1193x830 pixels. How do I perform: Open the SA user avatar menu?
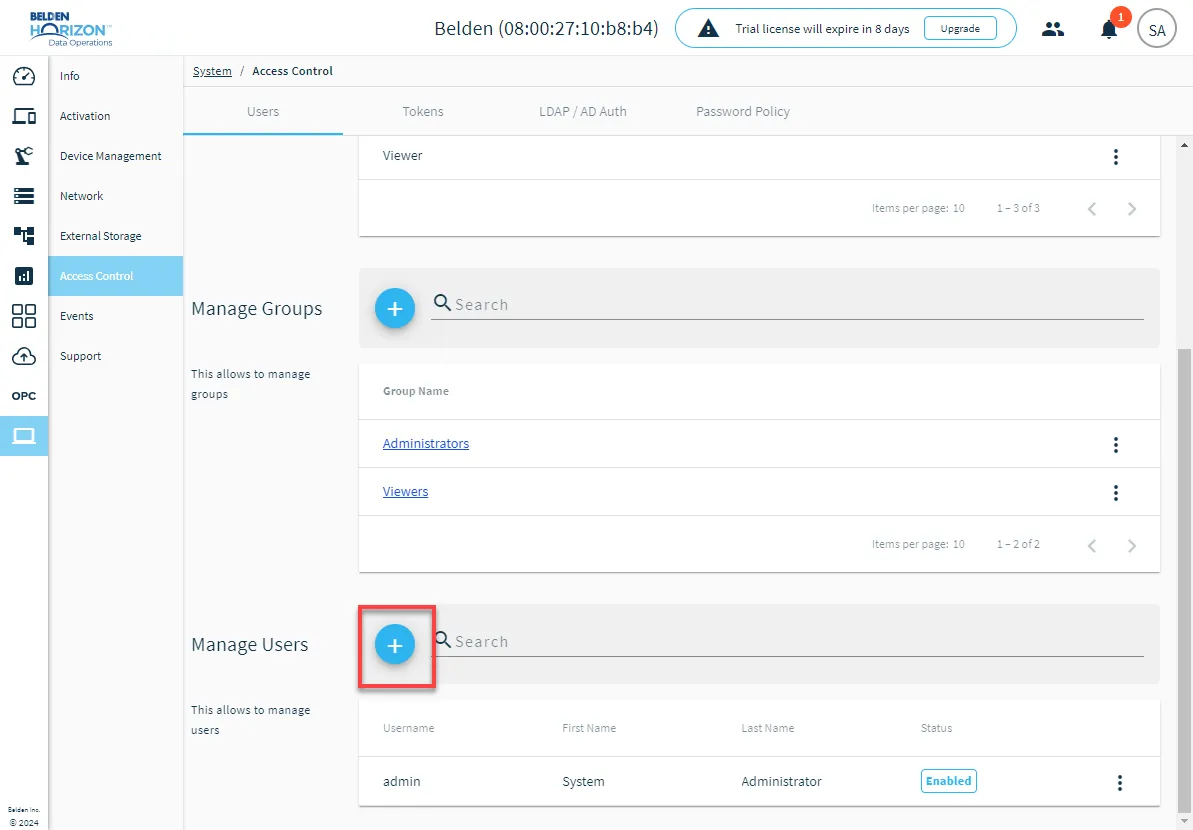click(1156, 30)
